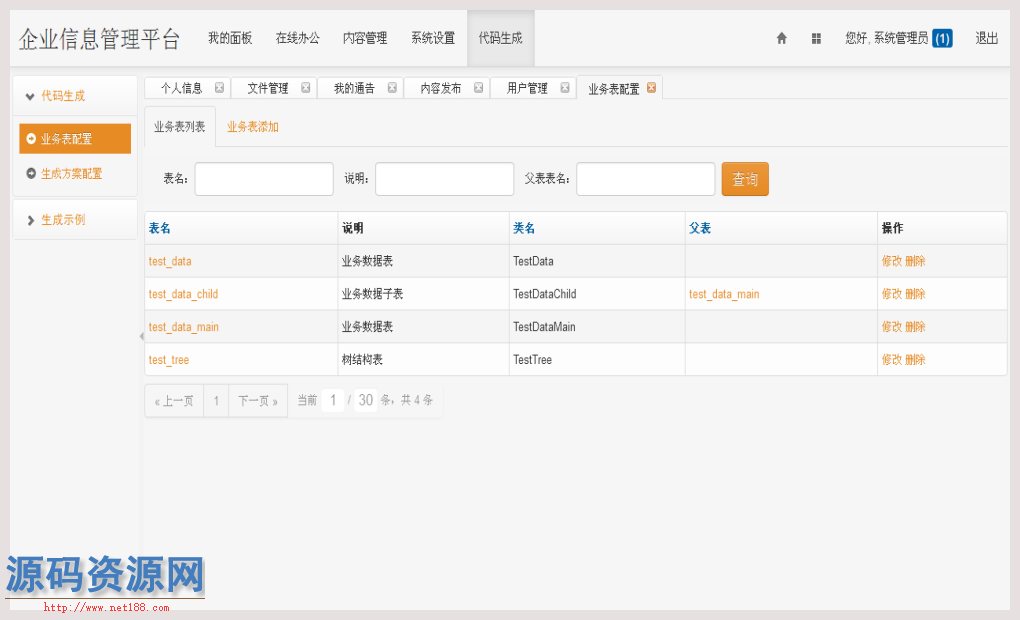Switch to the 个人信息 page tab
This screenshot has width=1020, height=620.
[x=181, y=88]
